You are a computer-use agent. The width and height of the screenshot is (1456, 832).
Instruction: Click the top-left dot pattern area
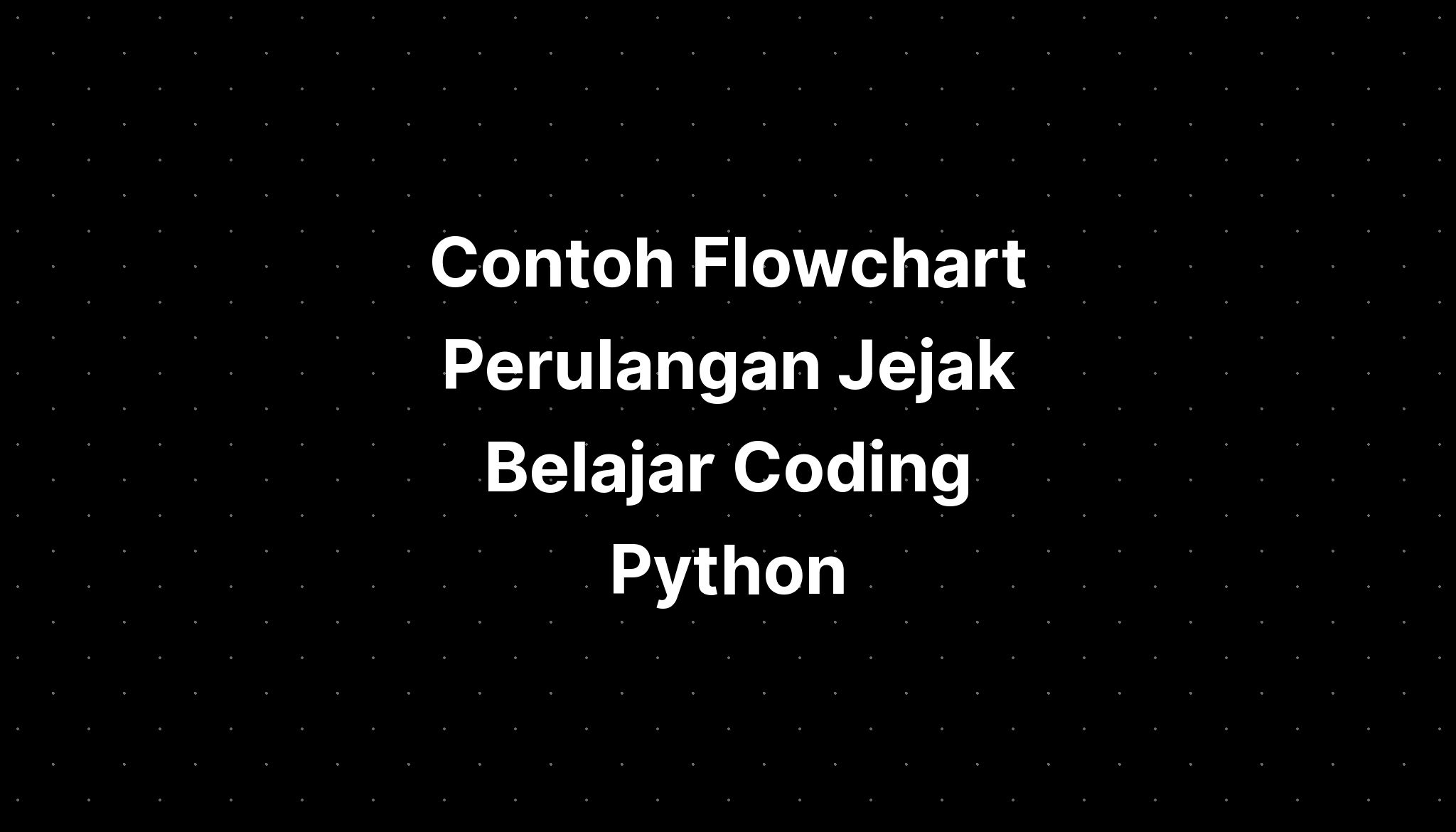click(x=18, y=18)
